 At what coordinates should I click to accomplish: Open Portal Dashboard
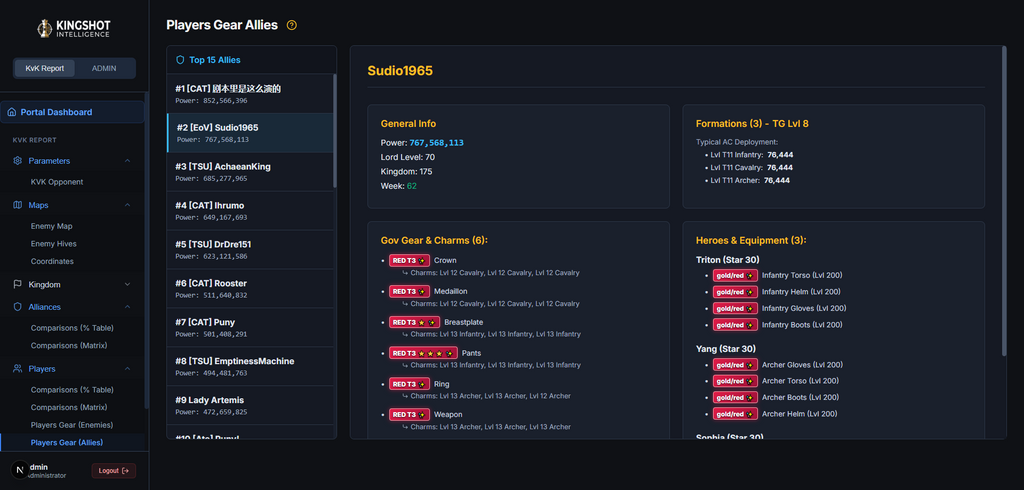click(72, 112)
